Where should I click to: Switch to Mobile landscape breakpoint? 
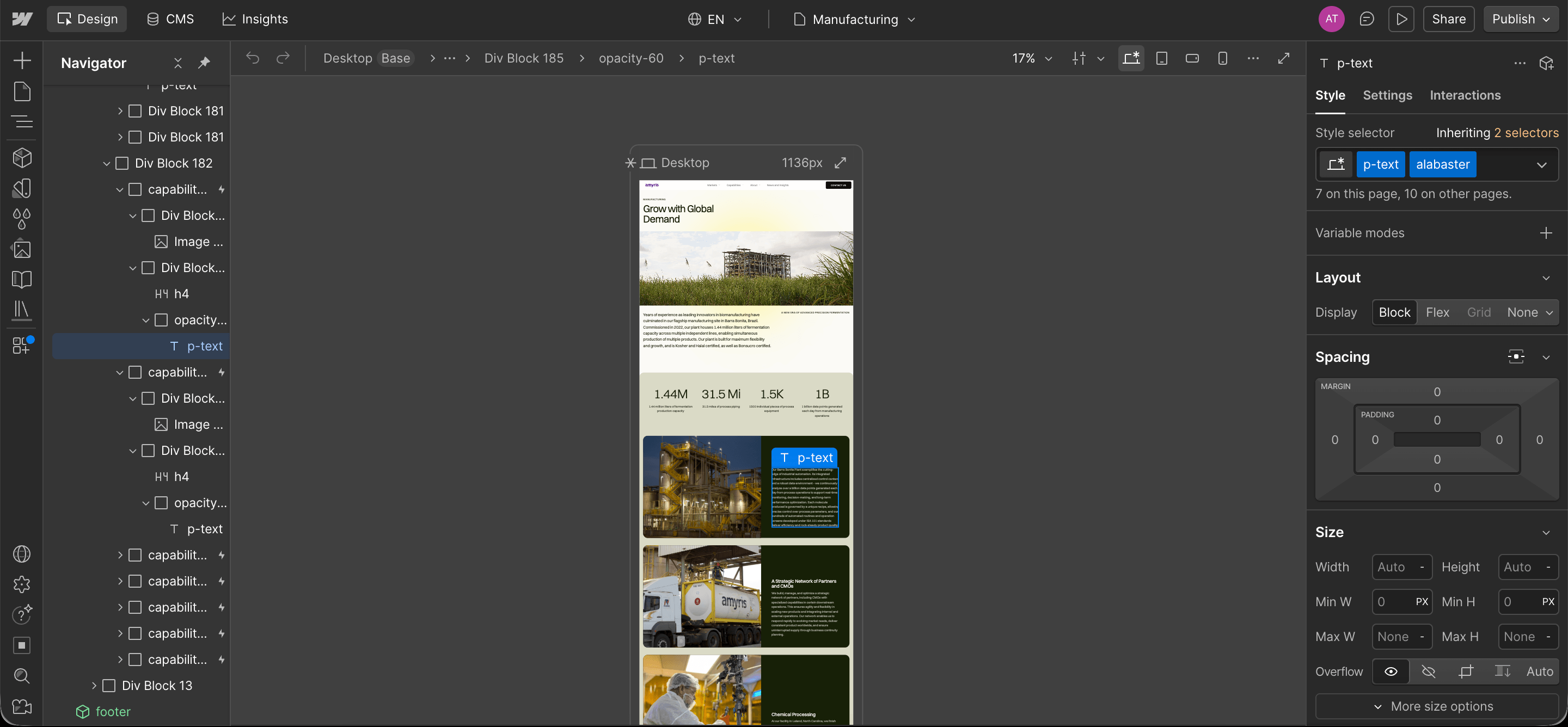[1192, 58]
